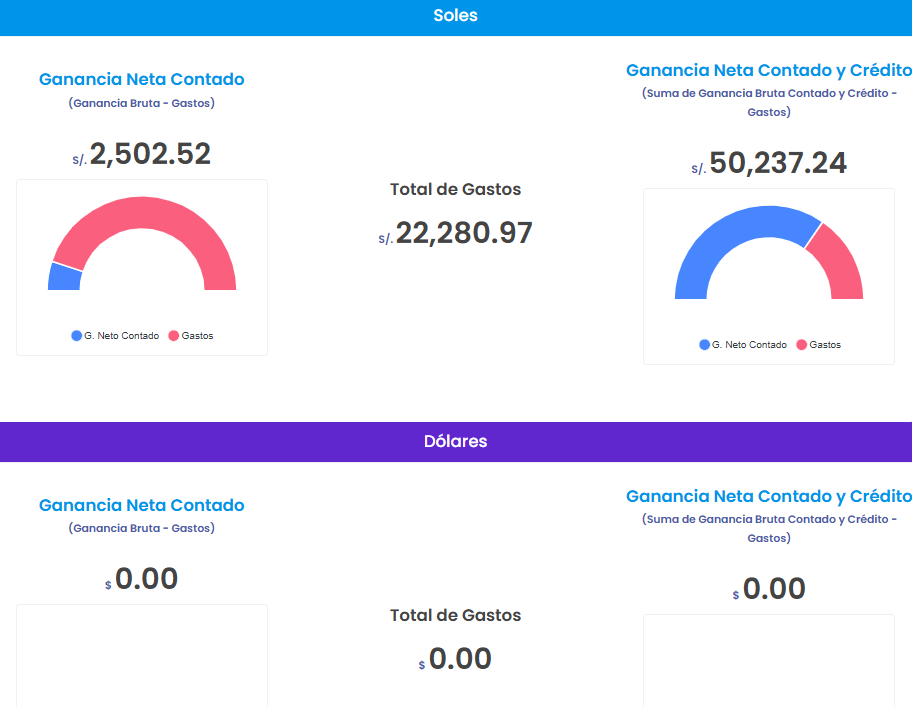Click Total de Gastos label in Dólares section
Viewport: 912px width, 710px height.
(x=455, y=615)
